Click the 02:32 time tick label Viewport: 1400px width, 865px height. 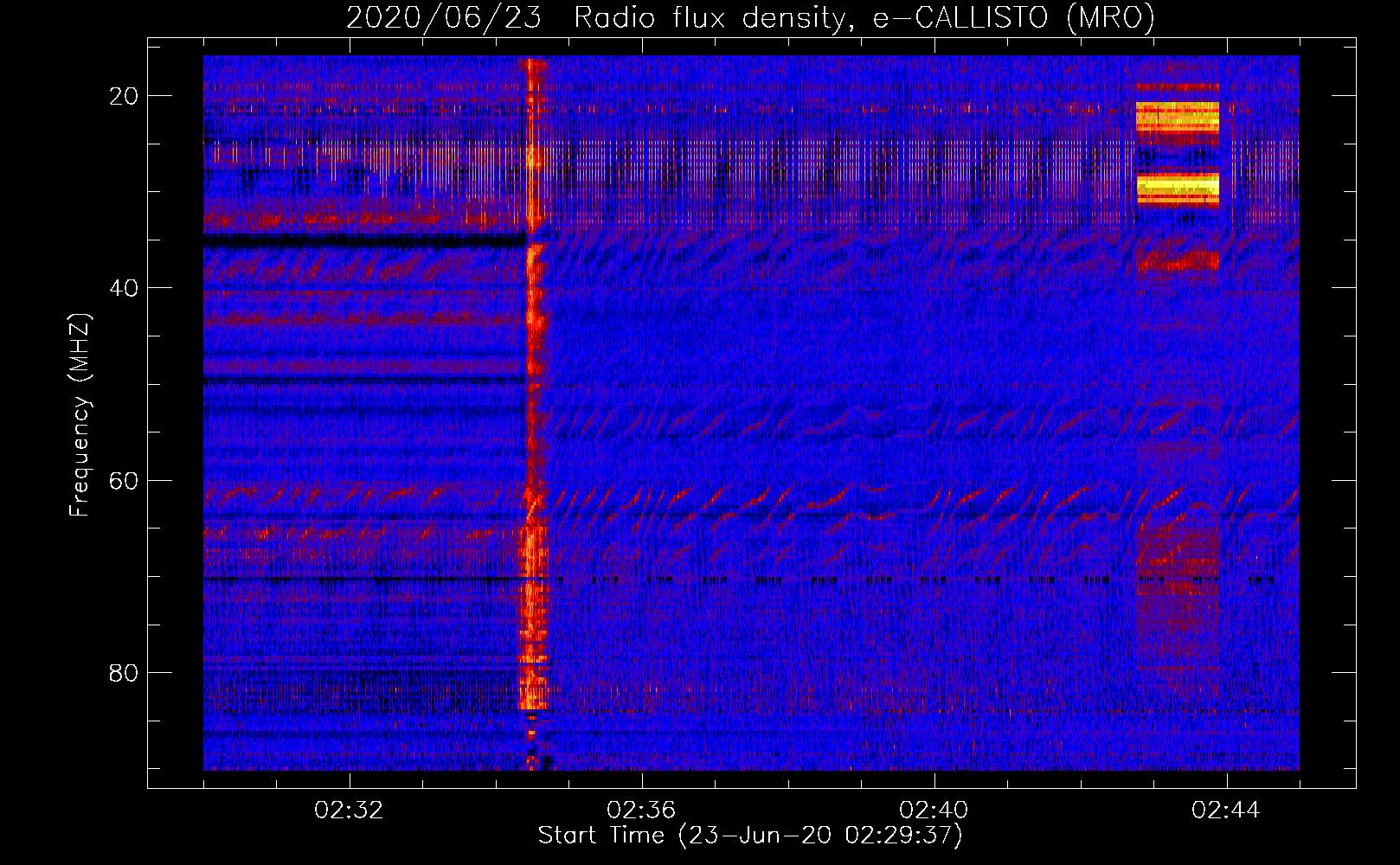tap(349, 811)
